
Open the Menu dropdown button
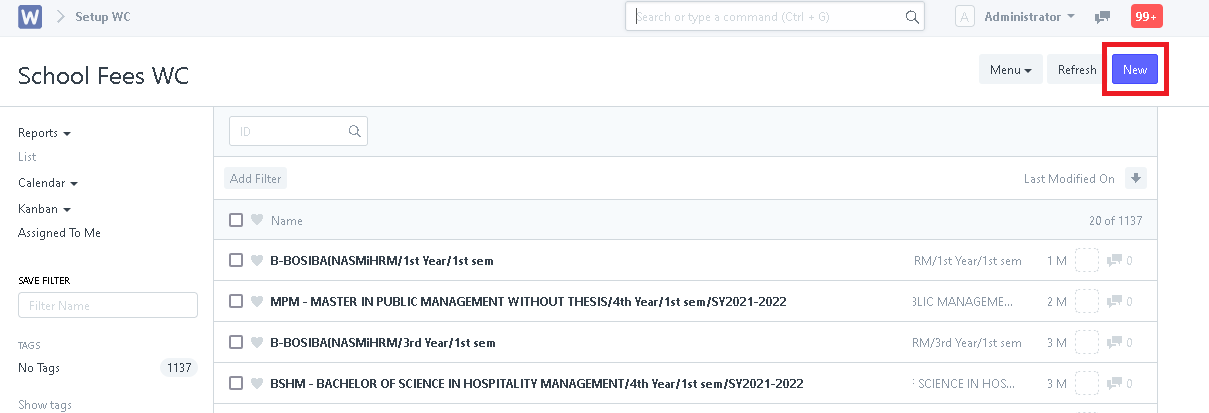click(x=1010, y=70)
